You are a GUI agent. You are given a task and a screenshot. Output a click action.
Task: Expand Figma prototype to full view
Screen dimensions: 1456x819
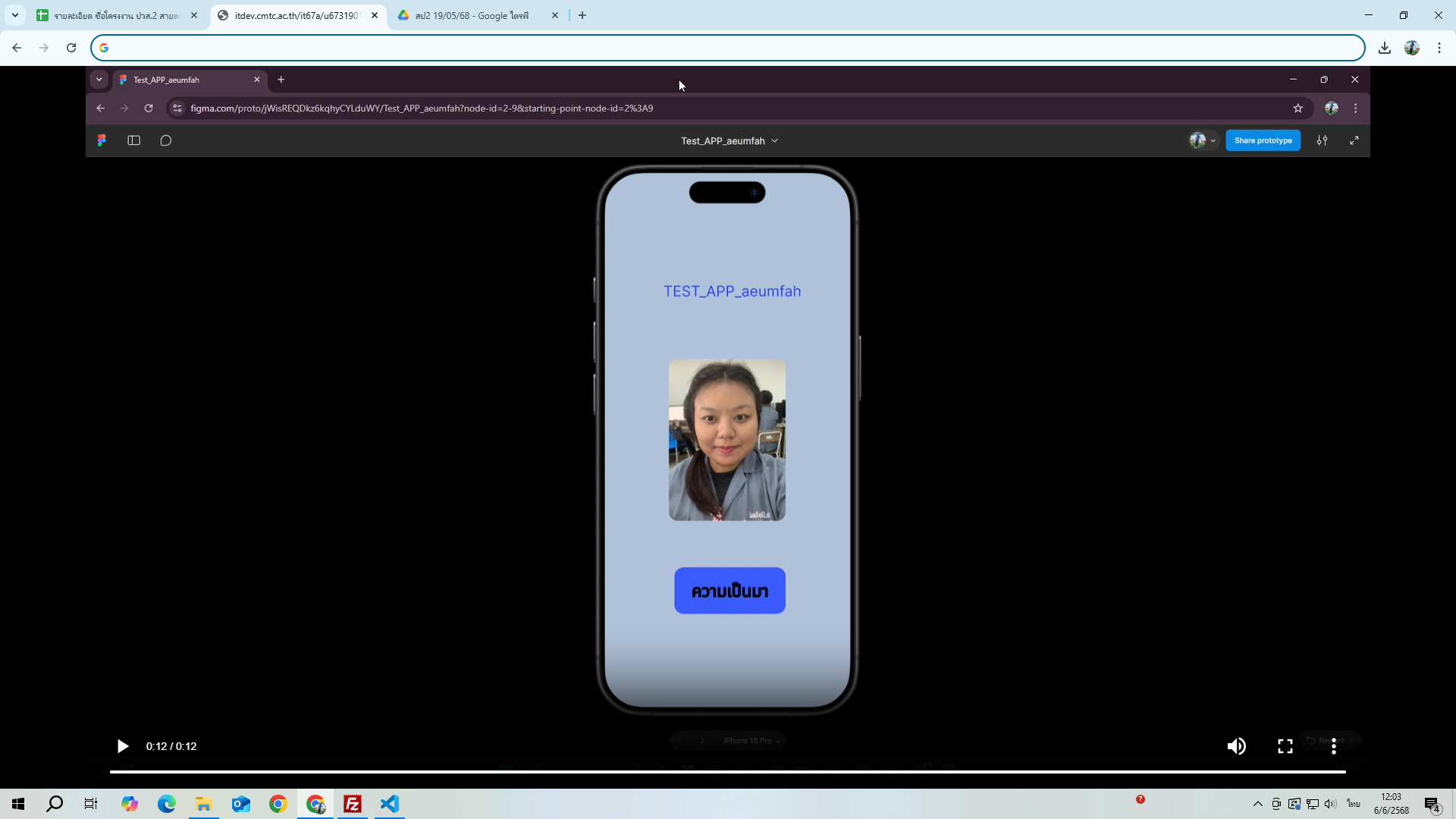point(1354,140)
